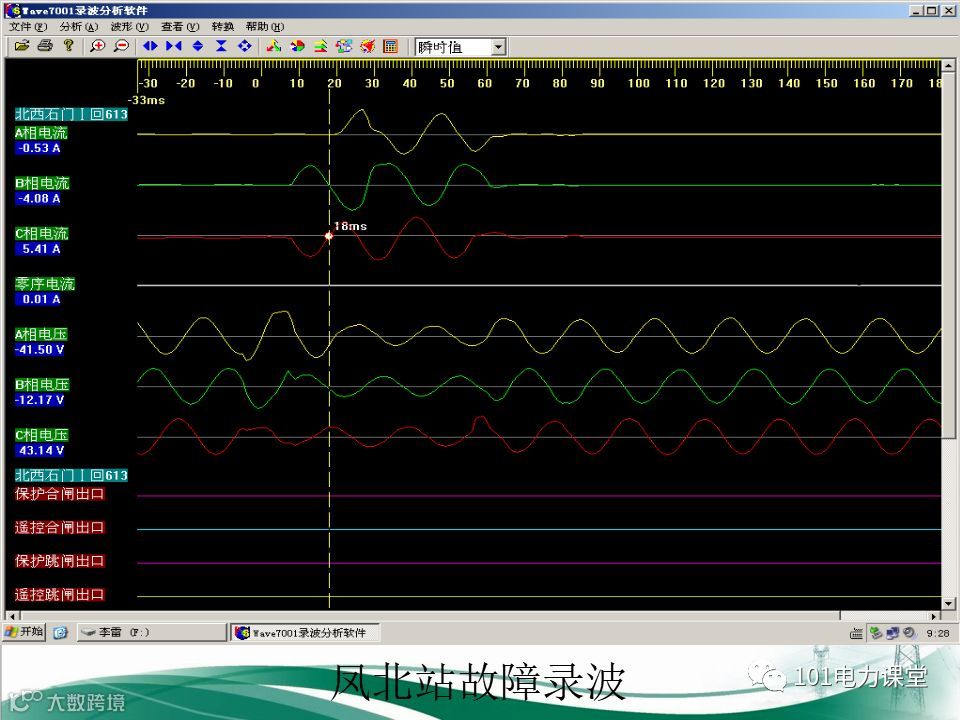The width and height of the screenshot is (960, 720).
Task: Click the open file folder icon
Action: (21, 46)
